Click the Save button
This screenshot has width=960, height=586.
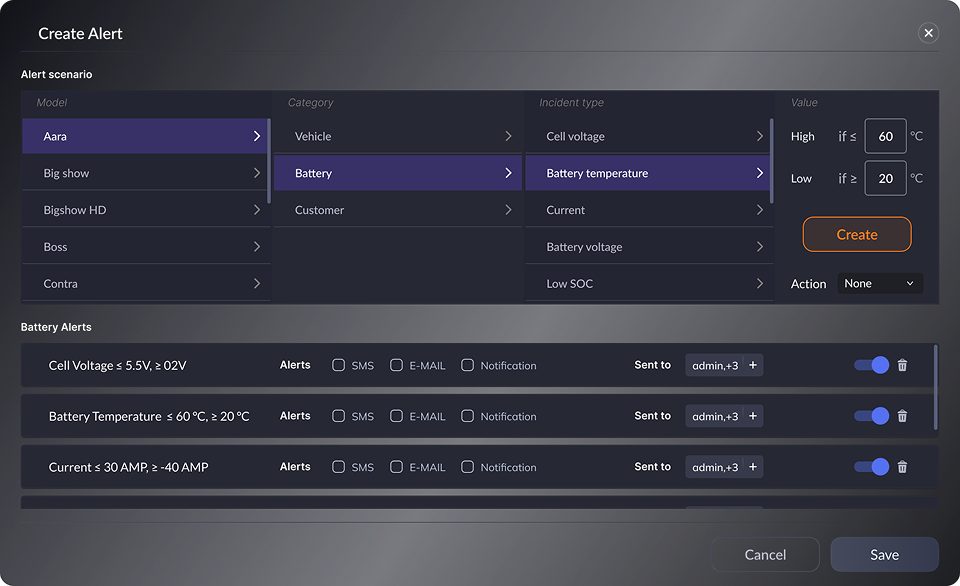tap(884, 555)
